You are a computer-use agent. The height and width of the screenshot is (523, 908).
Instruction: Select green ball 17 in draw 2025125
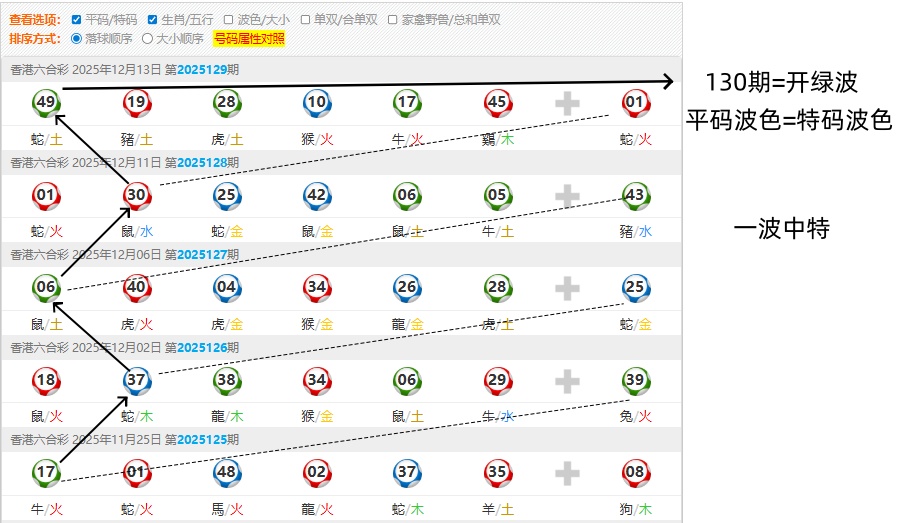pyautogui.click(x=46, y=473)
